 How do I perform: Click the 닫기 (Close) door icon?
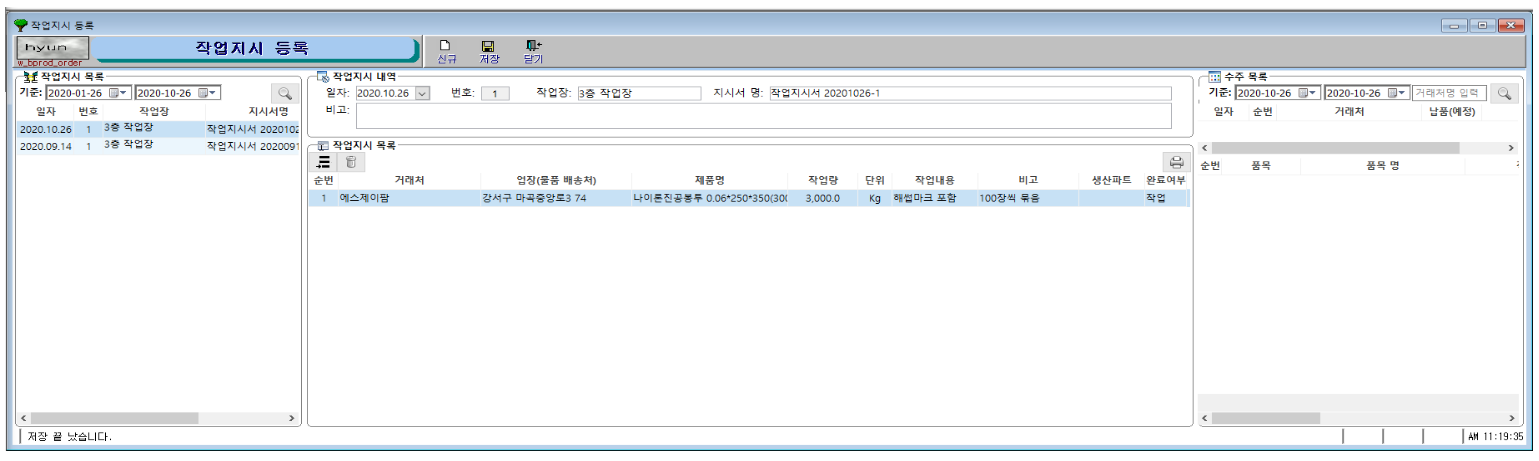click(533, 50)
